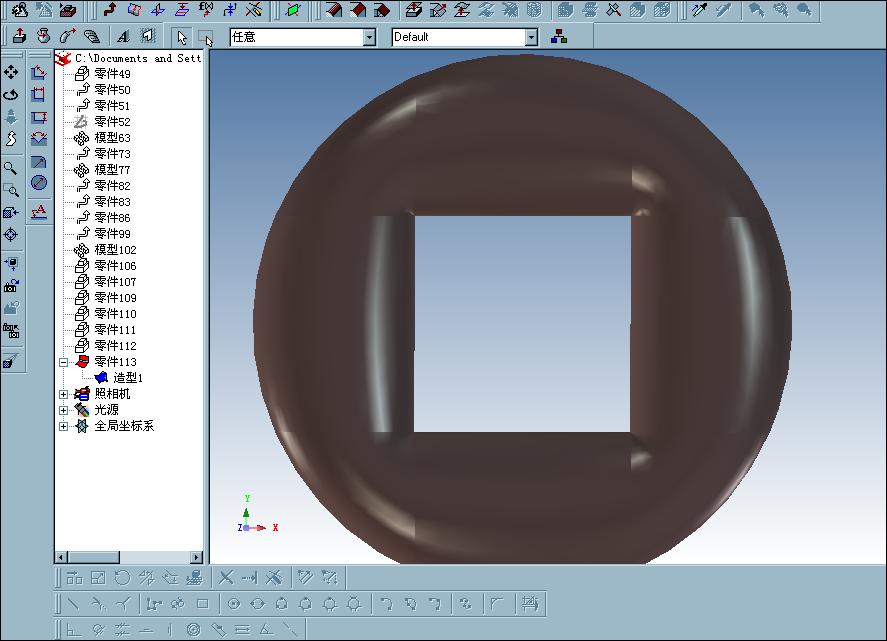Screen dimensions: 887x641
Task: Activate the orbit/rotate view tool
Action: 11,94
